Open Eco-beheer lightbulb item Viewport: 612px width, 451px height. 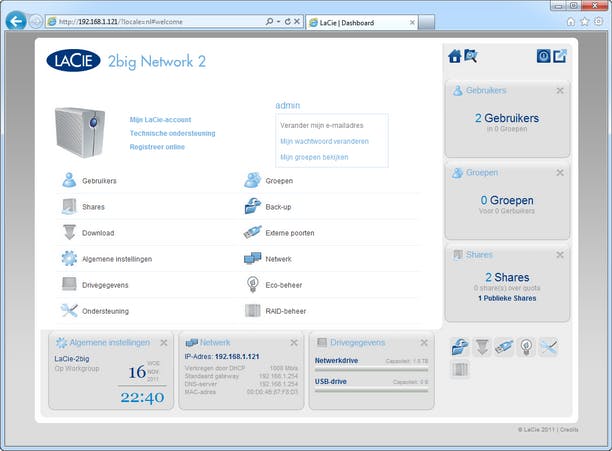(x=278, y=285)
